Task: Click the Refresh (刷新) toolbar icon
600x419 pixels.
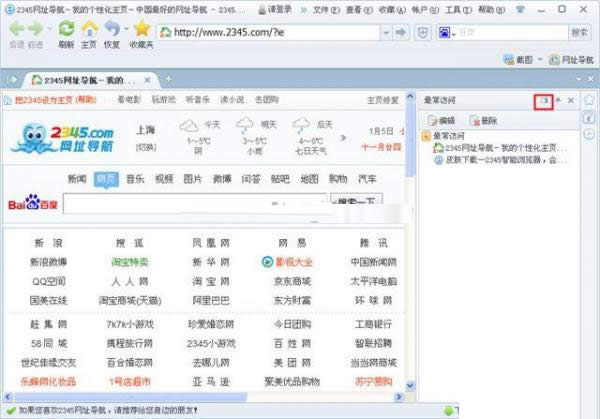Action: [x=66, y=29]
